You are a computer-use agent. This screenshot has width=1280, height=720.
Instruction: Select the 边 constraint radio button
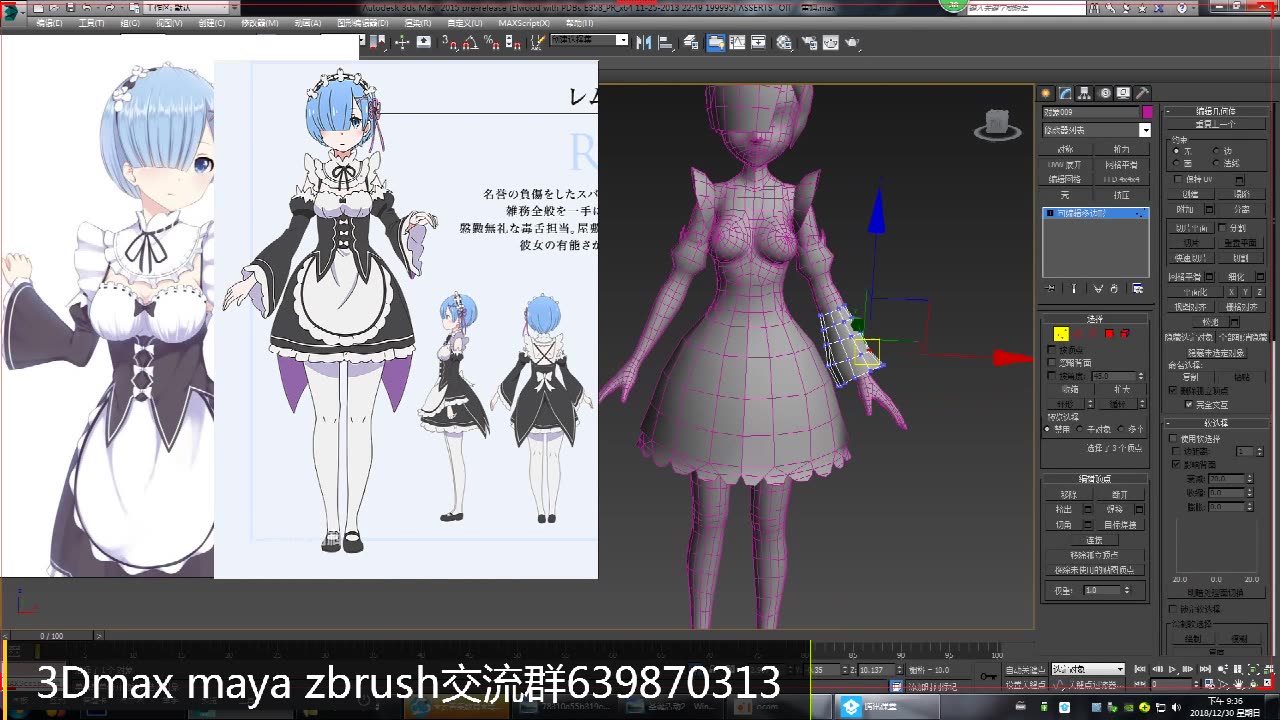click(1217, 151)
